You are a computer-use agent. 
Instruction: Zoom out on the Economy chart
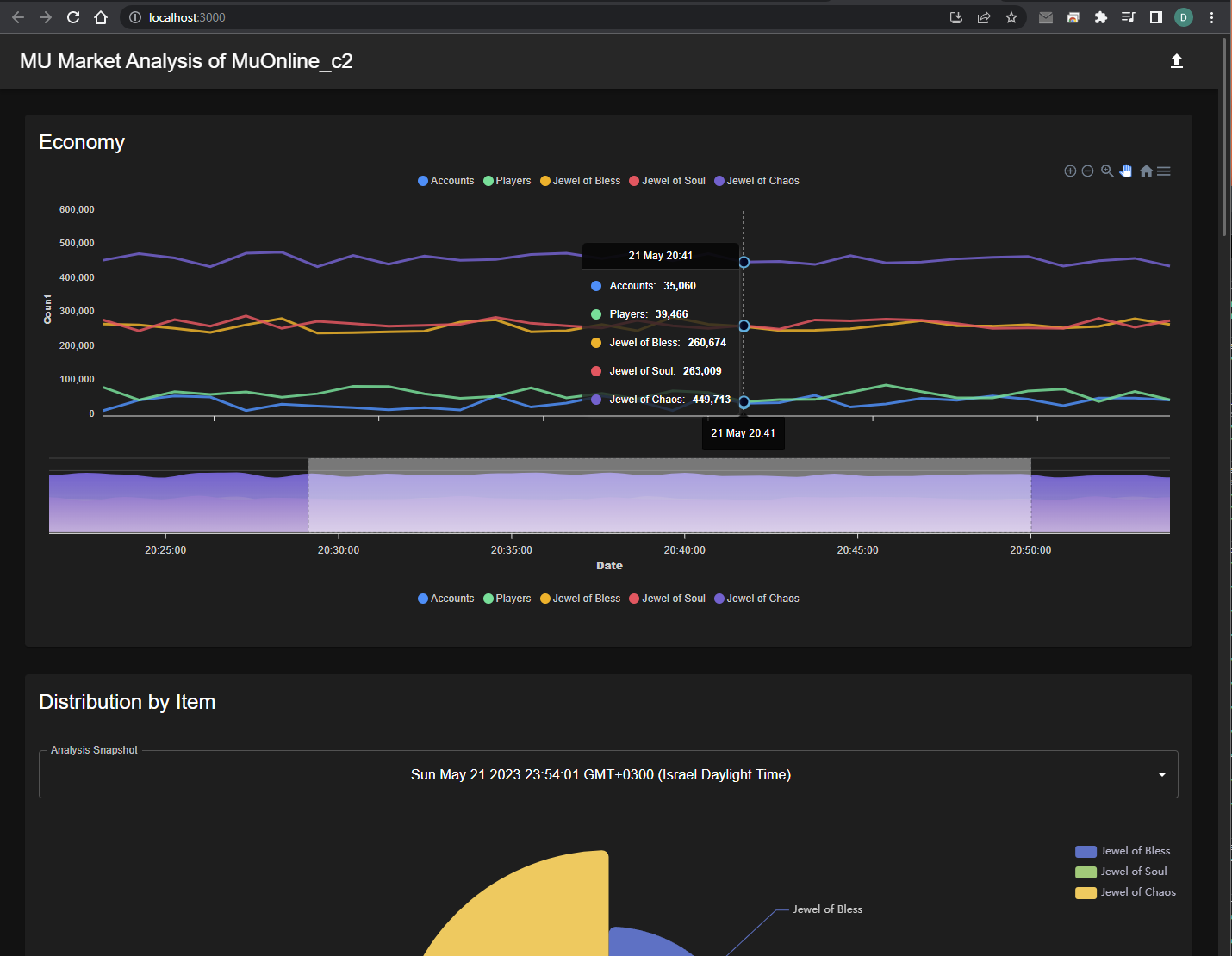point(1087,171)
